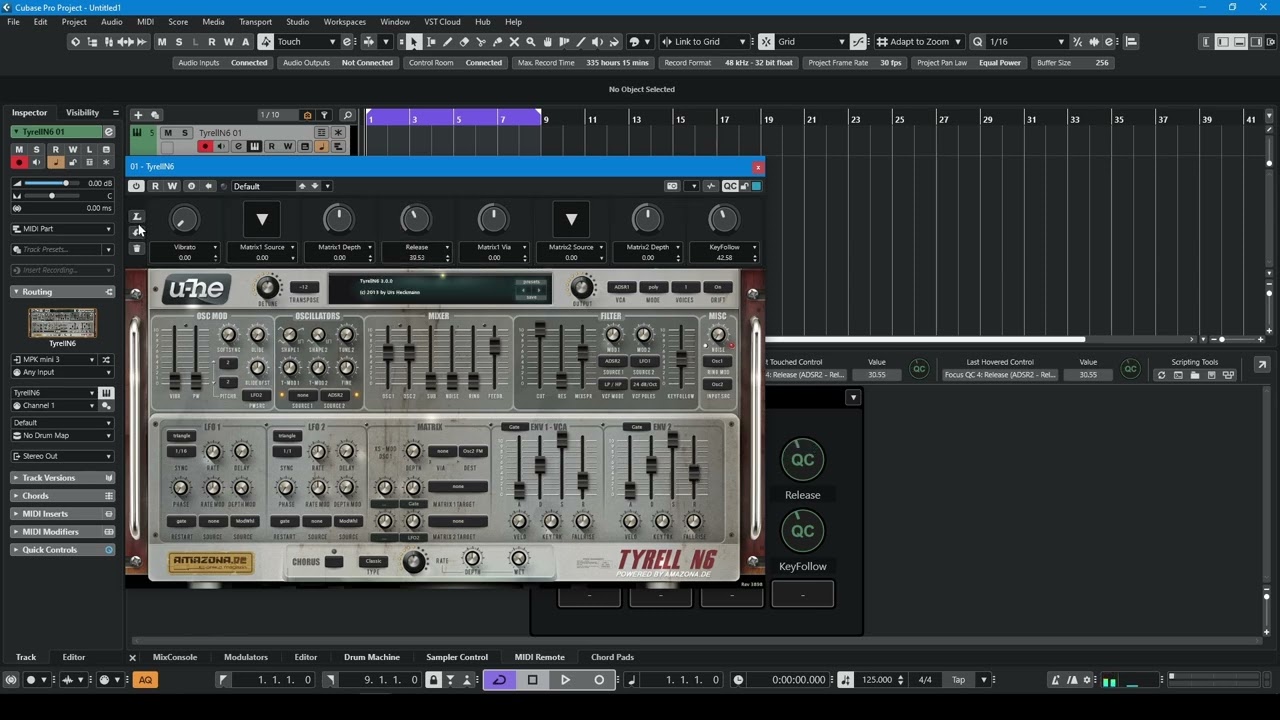The height and width of the screenshot is (720, 1280).
Task: Expand the Track Versions inspector section
Action: tap(48, 478)
